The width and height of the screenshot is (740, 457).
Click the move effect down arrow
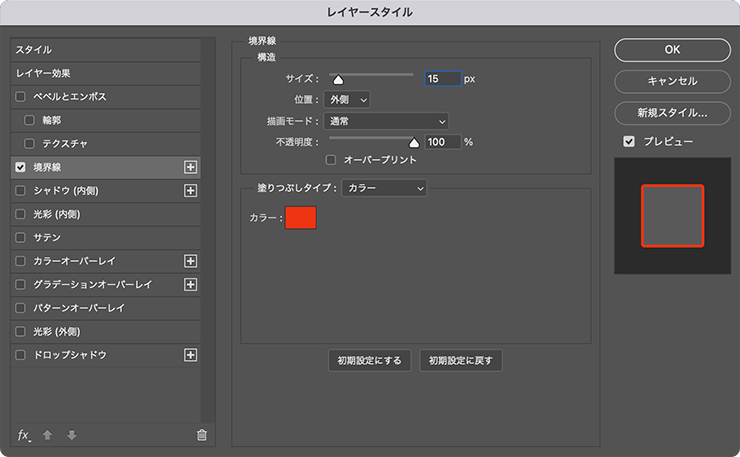click(71, 435)
